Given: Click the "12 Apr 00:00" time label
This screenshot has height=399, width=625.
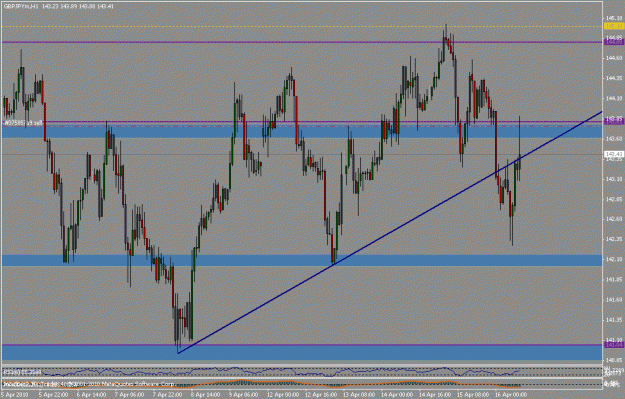Looking at the screenshot, I should 282,395.
